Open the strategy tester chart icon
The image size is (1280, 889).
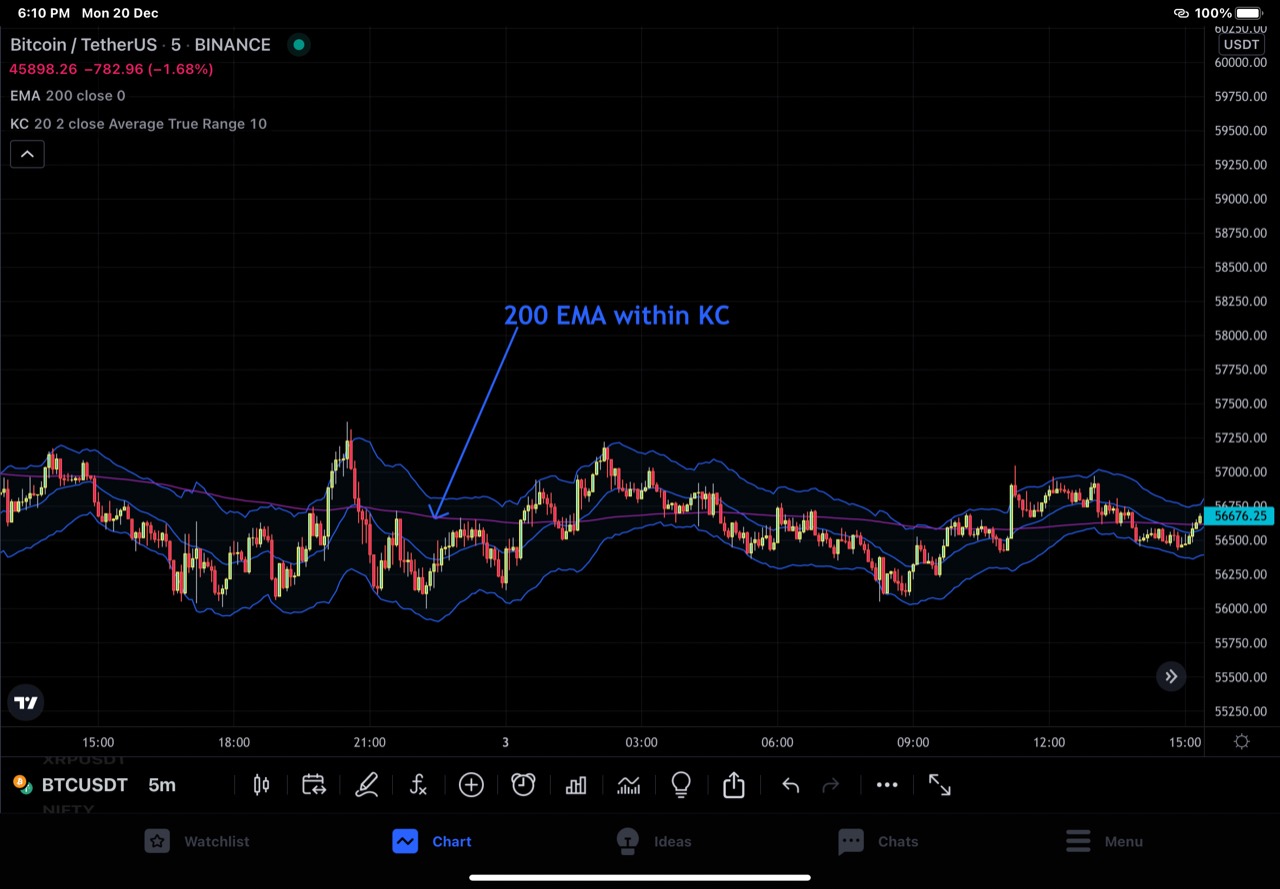pos(628,785)
